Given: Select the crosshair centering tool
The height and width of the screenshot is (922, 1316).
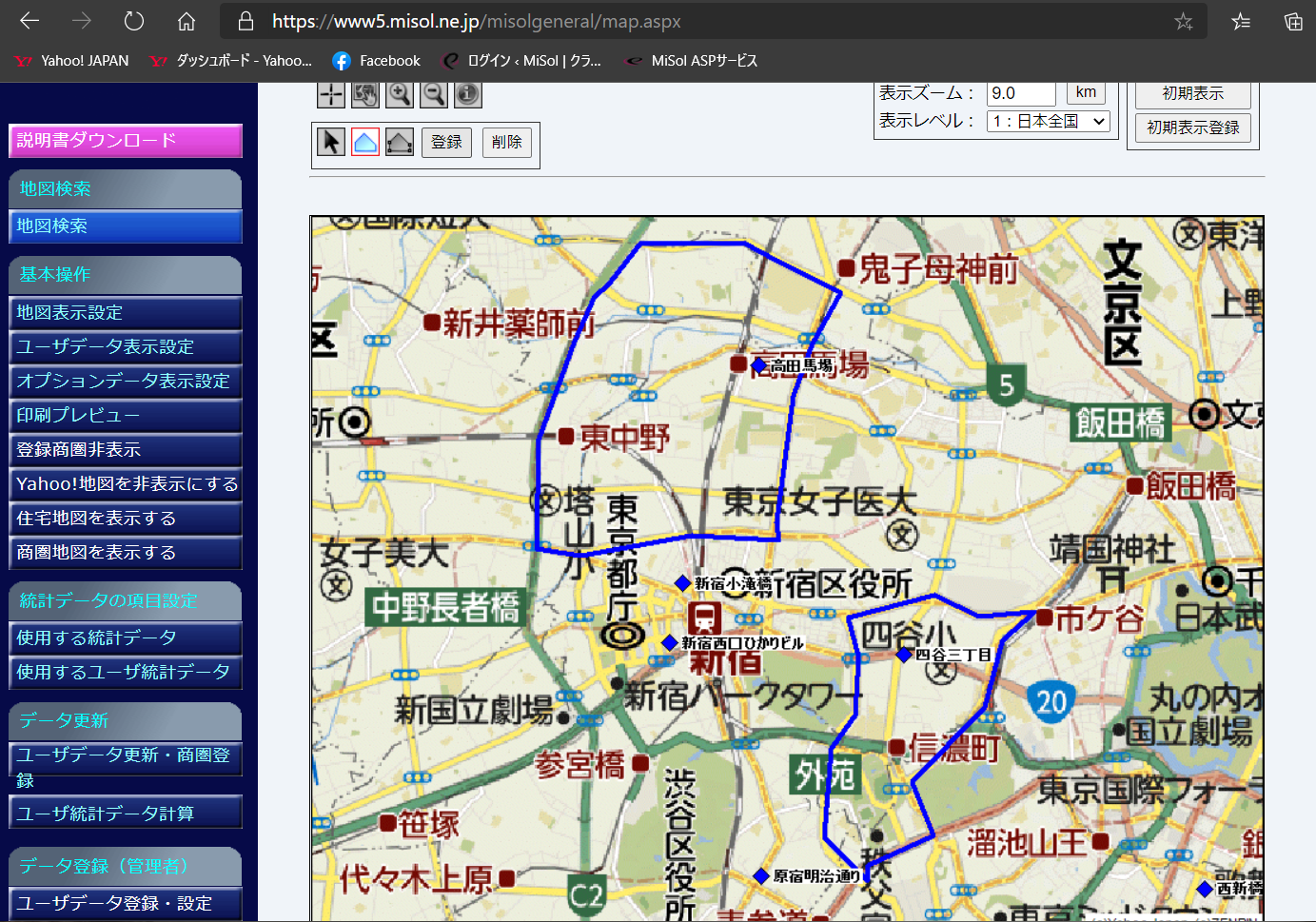Looking at the screenshot, I should (331, 93).
